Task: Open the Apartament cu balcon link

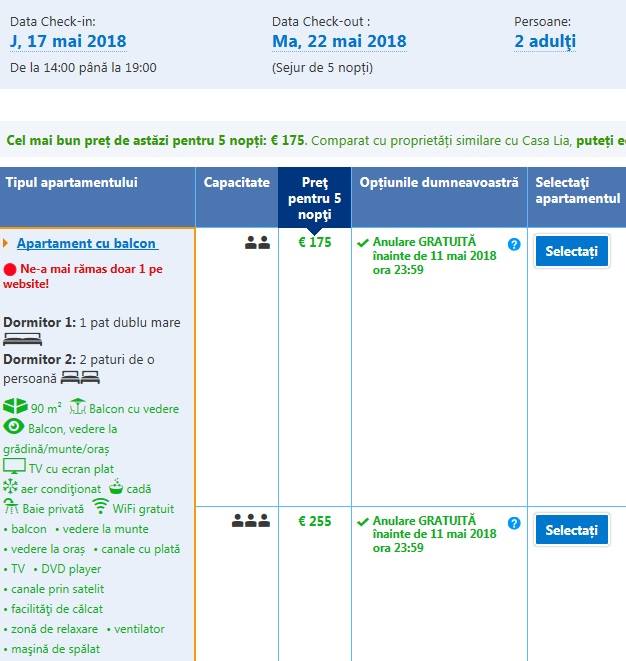Action: (87, 244)
